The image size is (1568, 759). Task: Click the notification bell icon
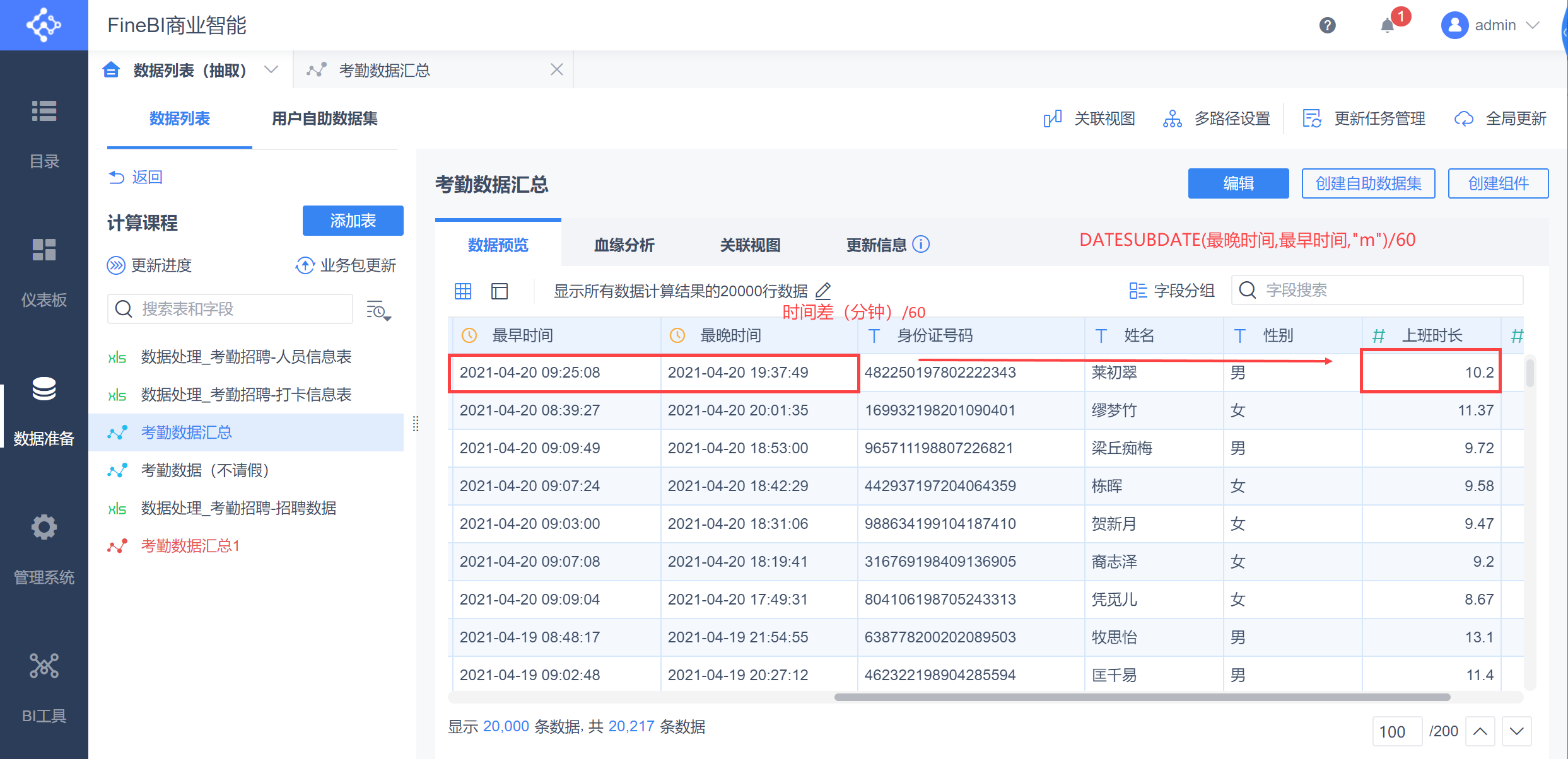coord(1387,26)
